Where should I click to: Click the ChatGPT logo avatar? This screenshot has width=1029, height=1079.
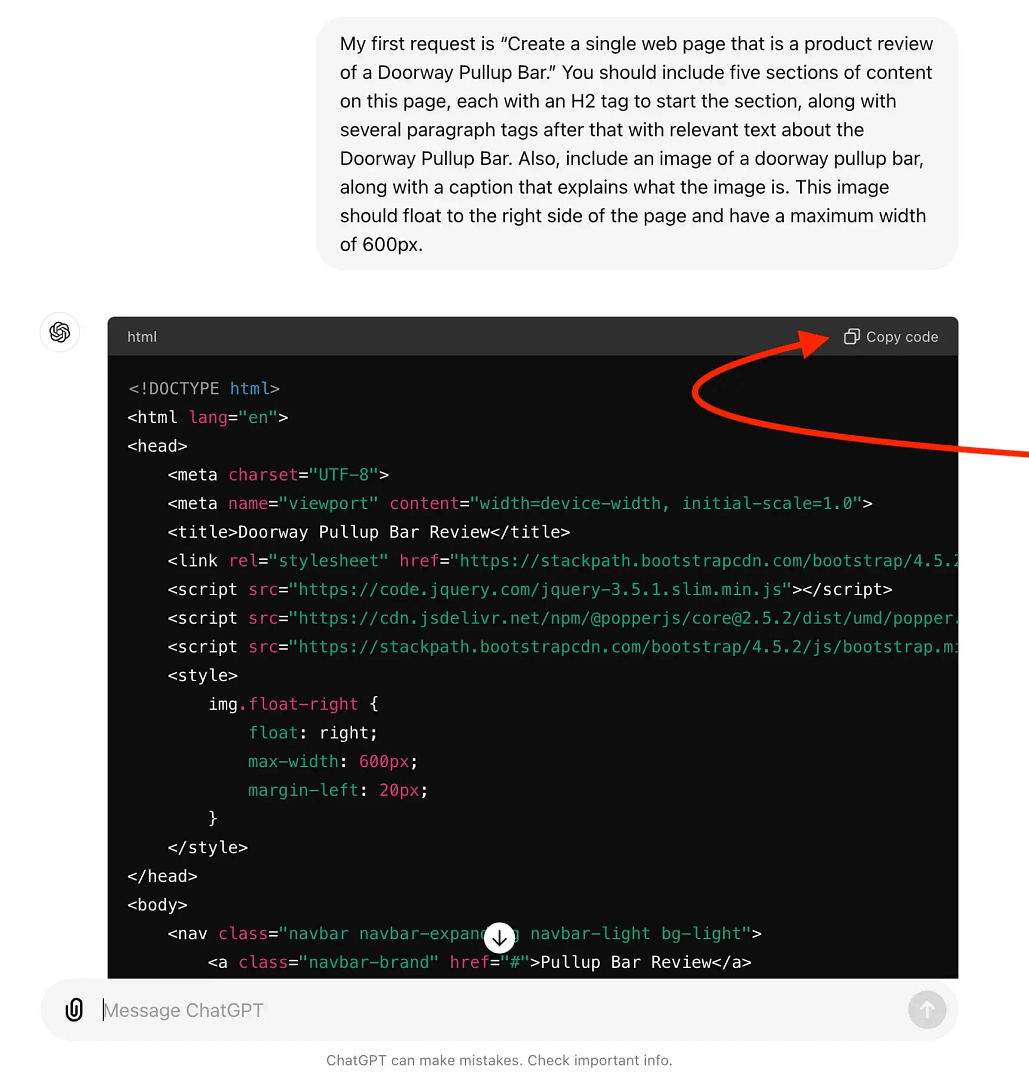click(60, 332)
